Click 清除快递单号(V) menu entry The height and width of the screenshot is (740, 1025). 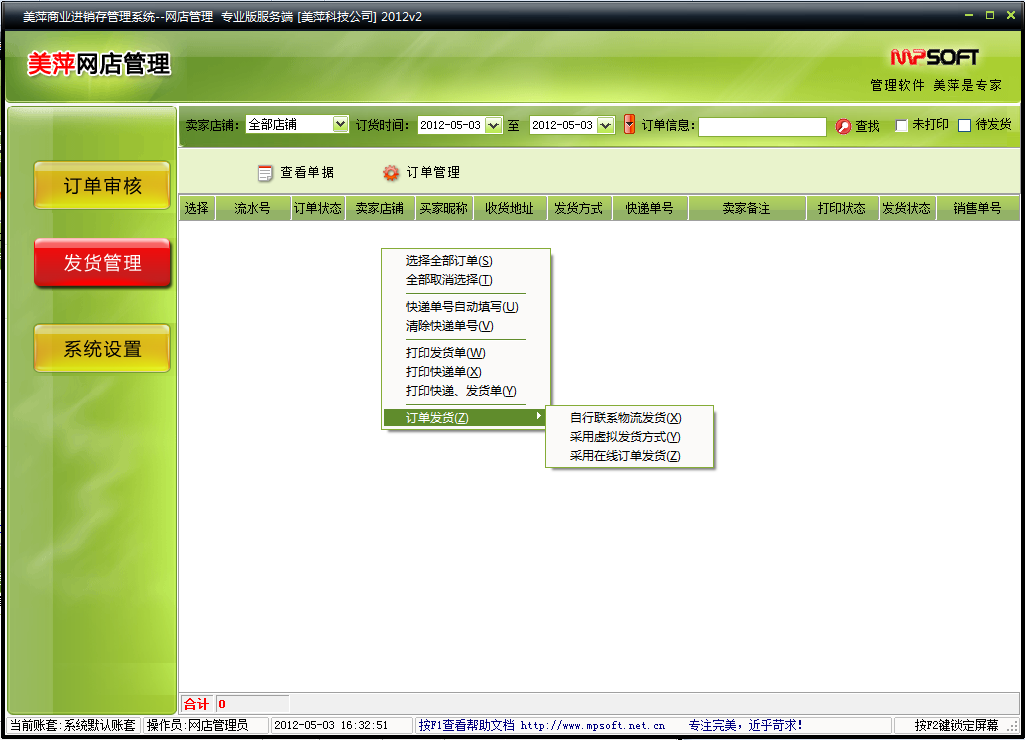[449, 326]
